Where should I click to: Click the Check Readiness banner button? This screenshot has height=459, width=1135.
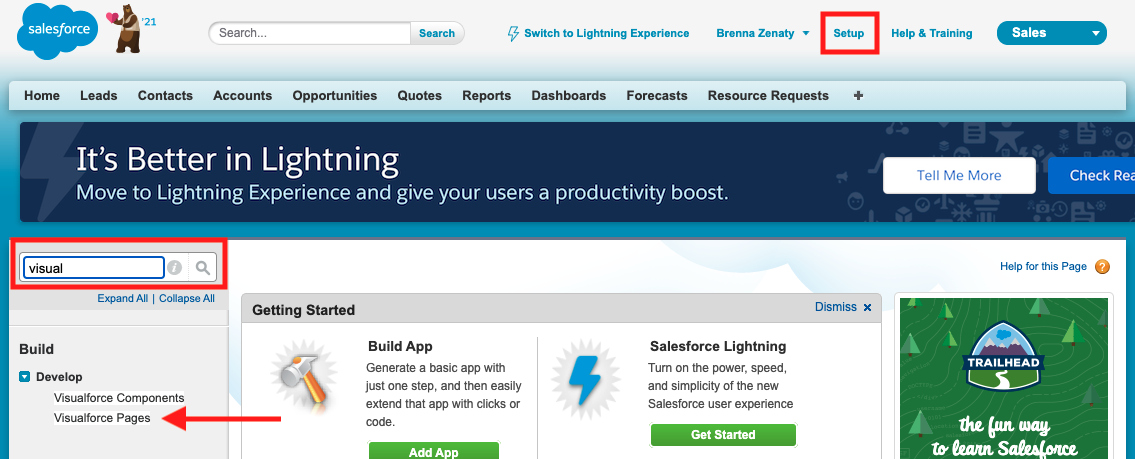click(1092, 175)
